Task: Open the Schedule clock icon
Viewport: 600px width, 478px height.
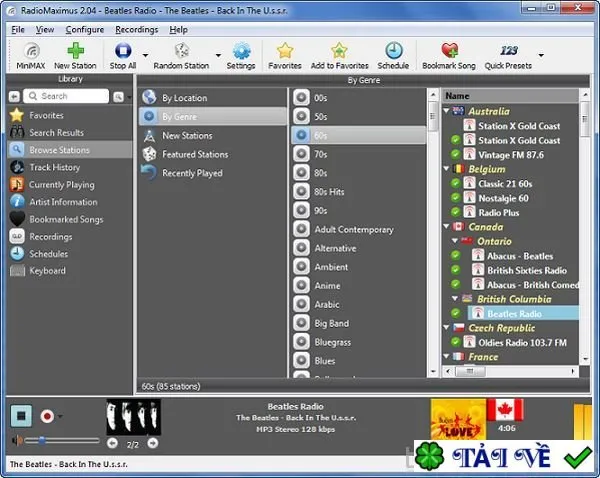Action: pyautogui.click(x=393, y=51)
